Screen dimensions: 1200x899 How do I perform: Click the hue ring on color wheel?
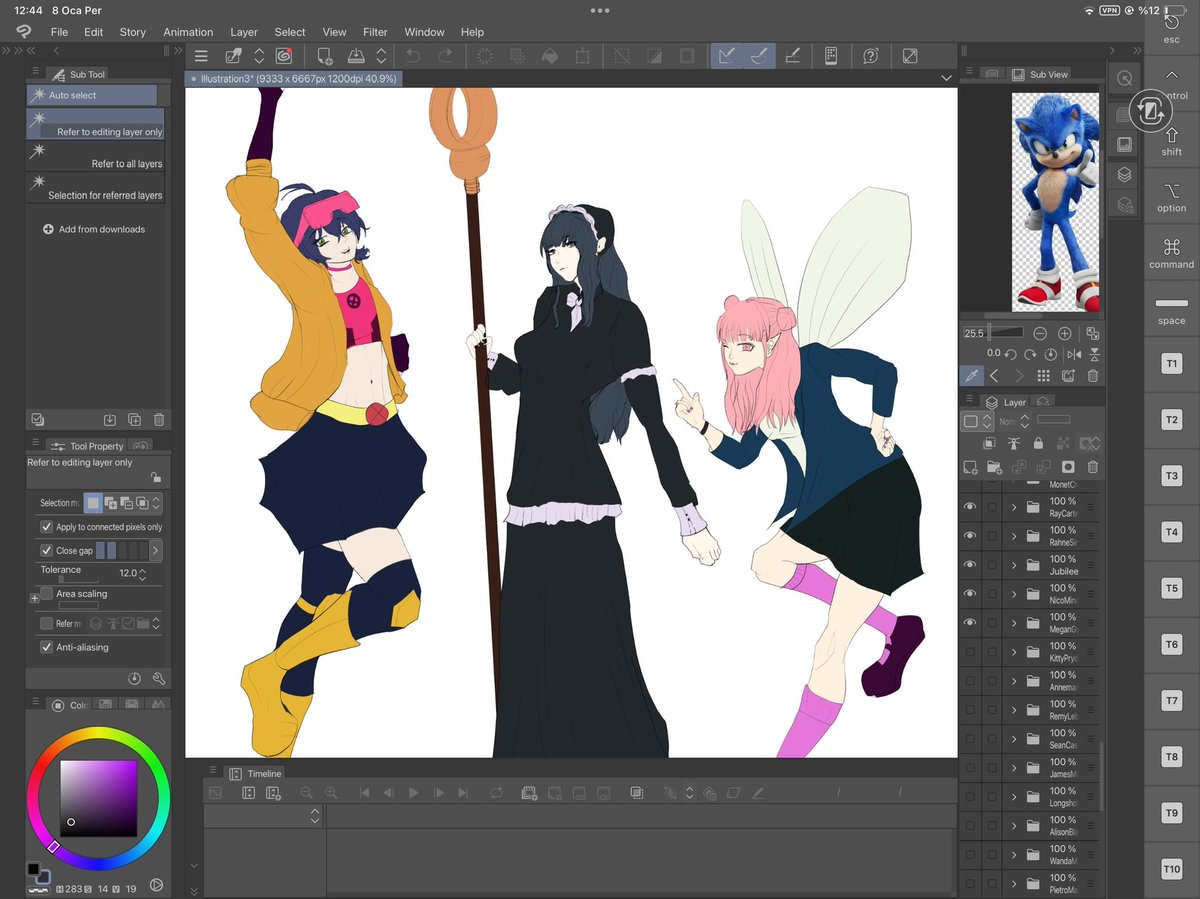pyautogui.click(x=98, y=733)
